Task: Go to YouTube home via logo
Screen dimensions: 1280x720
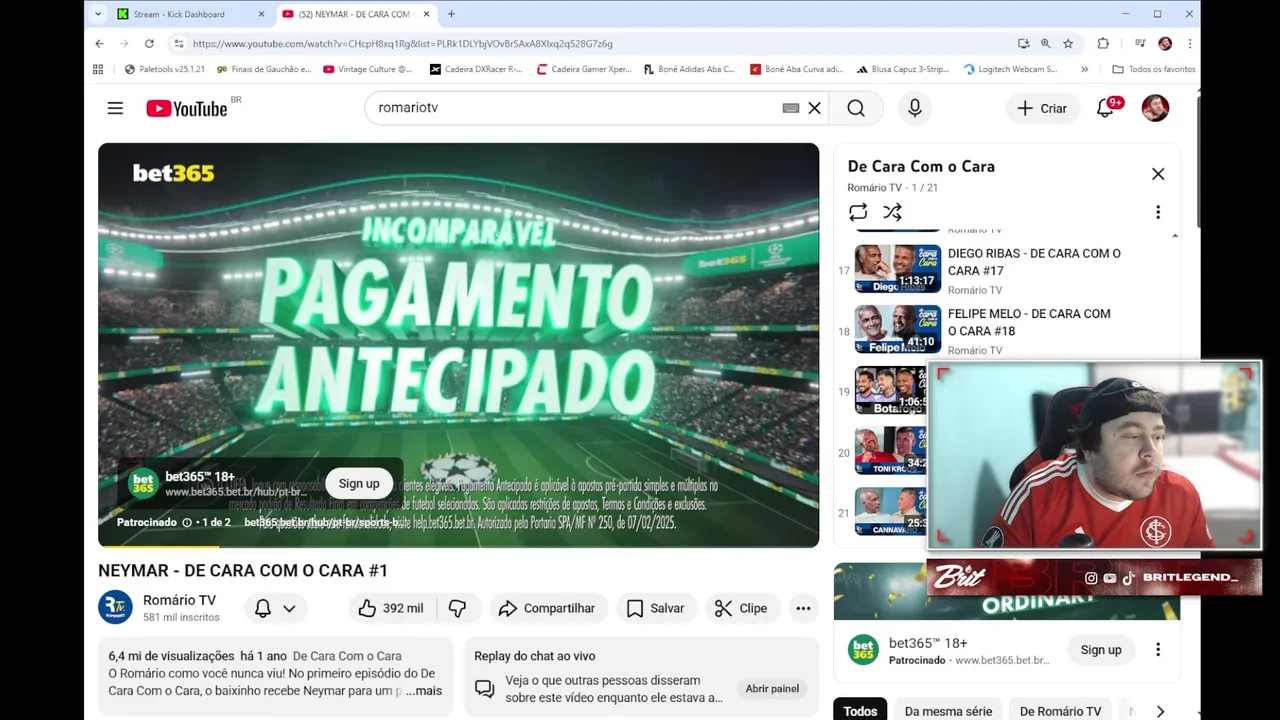Action: 187,108
